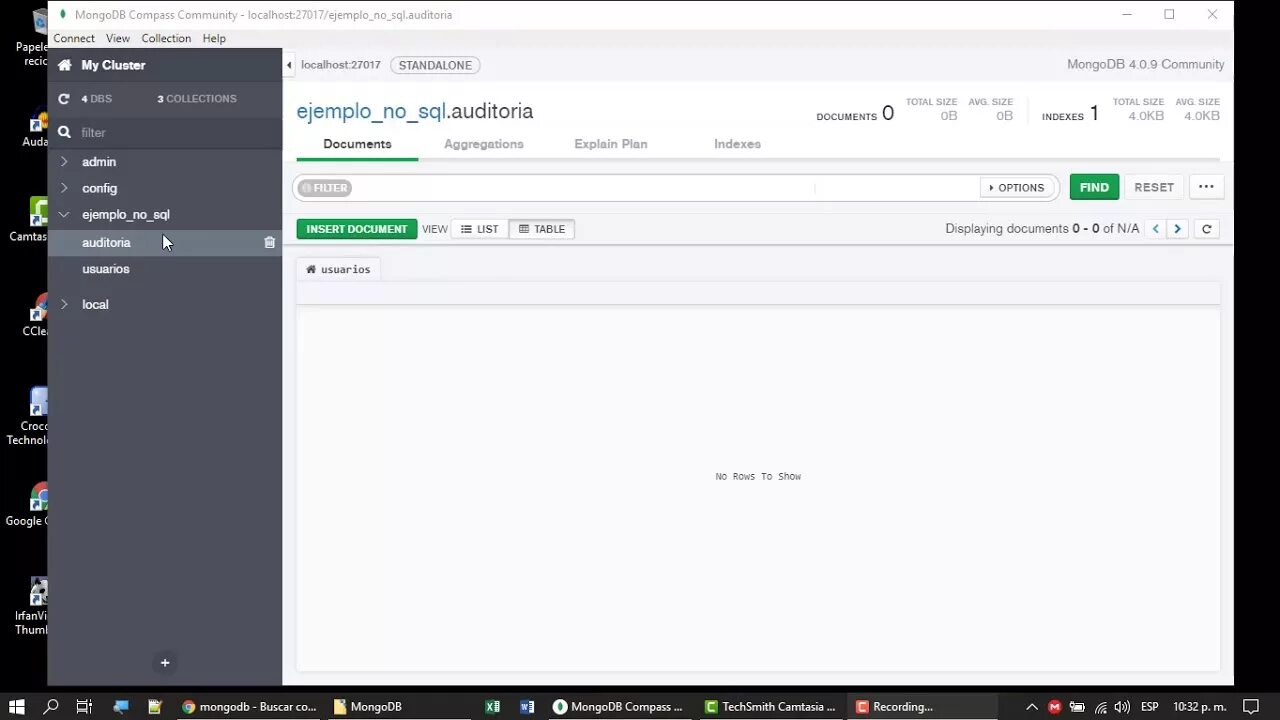Expand the local database

pos(64,304)
